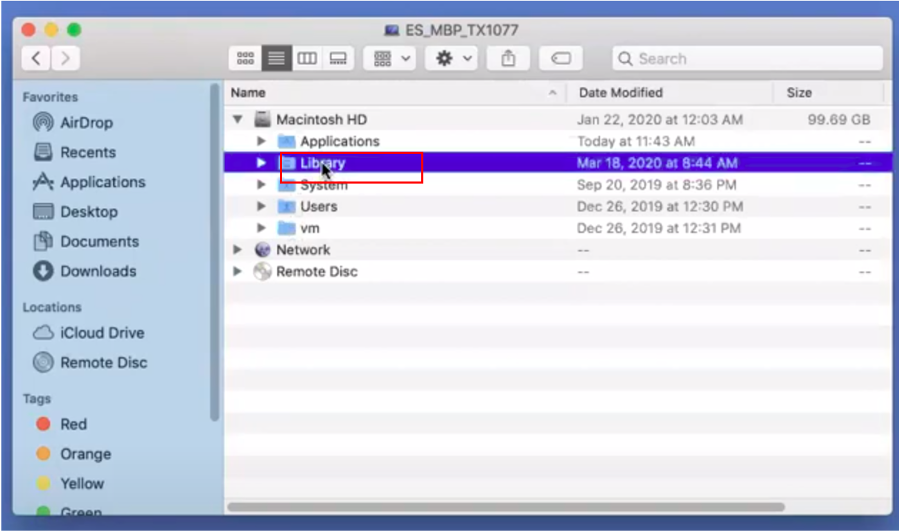Expand the Library folder triangle
Viewport: 899px width, 531px height.
point(261,163)
